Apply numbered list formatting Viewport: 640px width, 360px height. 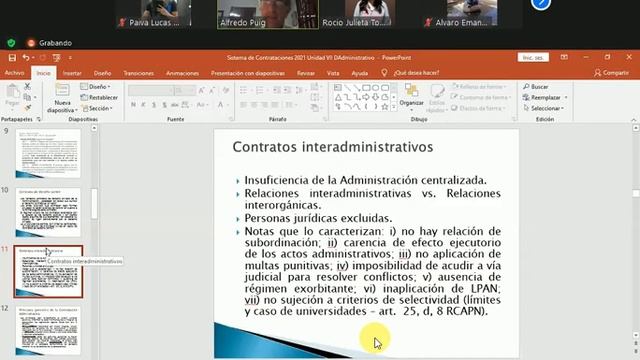coord(260,91)
